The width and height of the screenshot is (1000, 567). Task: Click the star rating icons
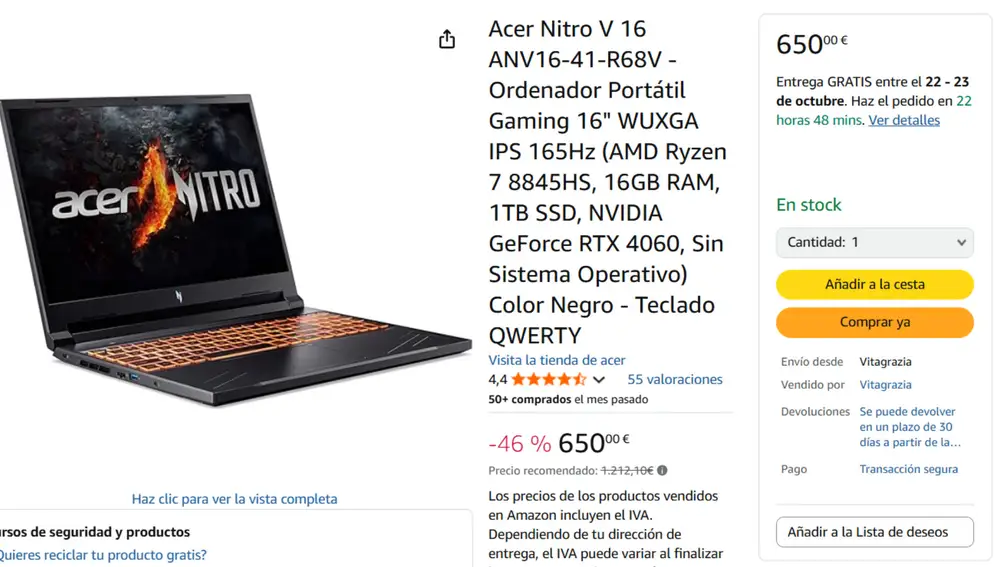(548, 379)
